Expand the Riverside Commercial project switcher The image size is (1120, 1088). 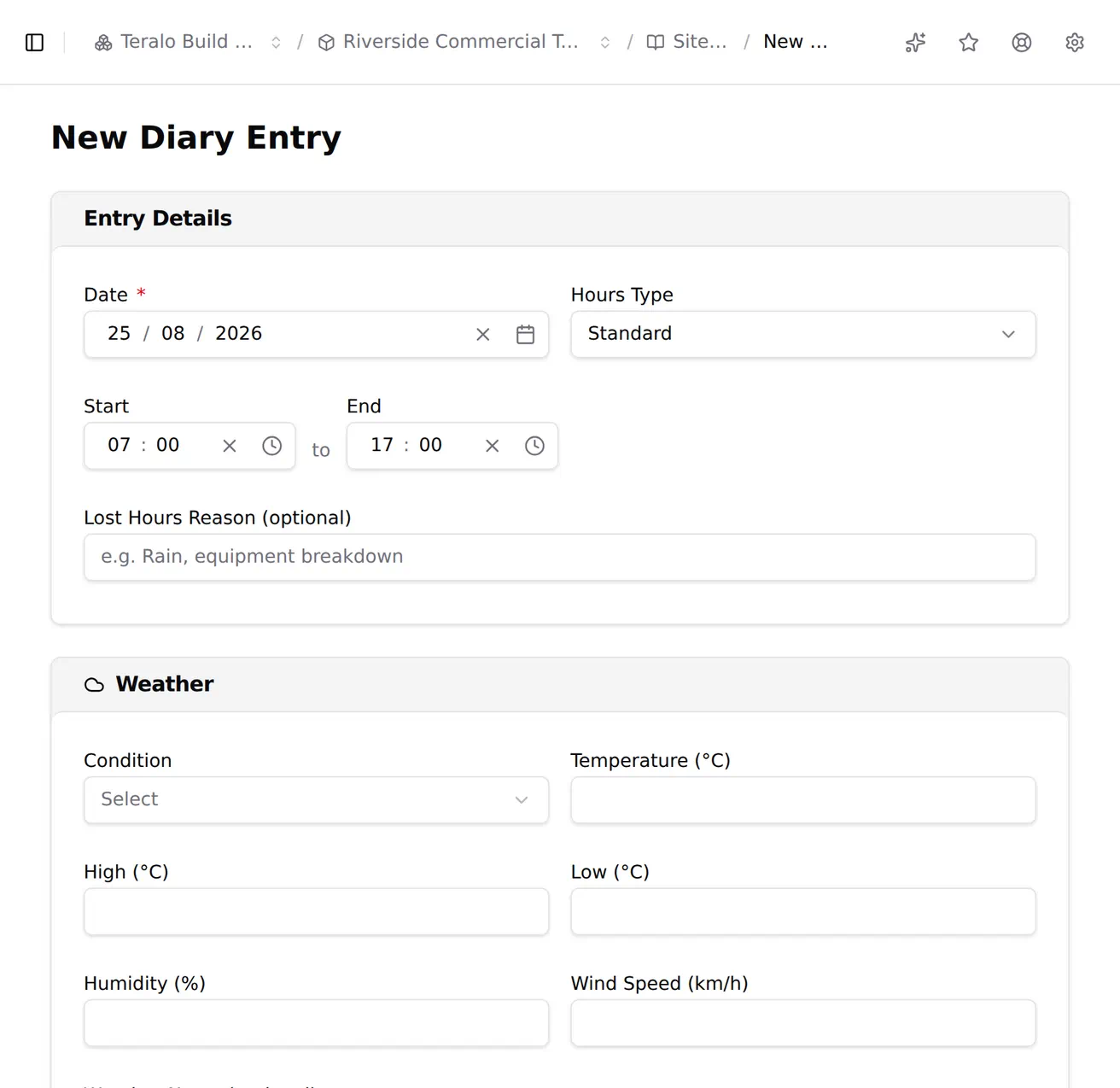605,43
